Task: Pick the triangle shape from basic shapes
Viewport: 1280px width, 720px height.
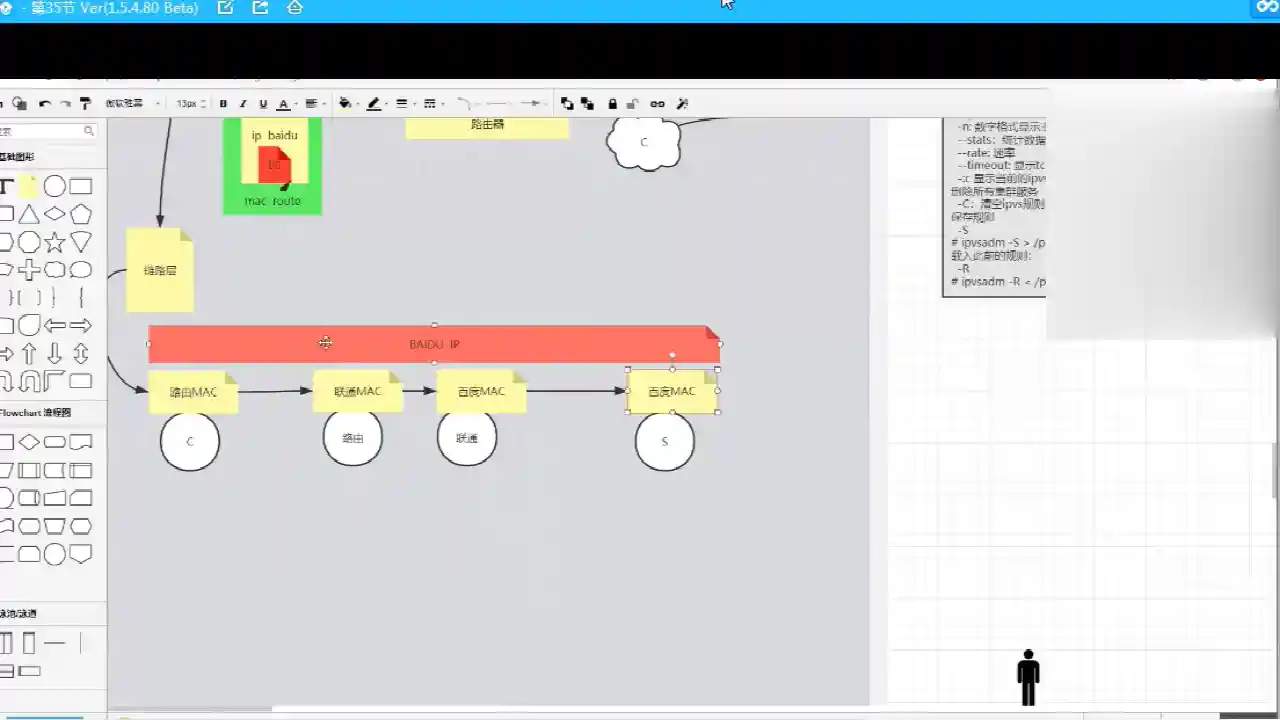Action: [x=29, y=214]
